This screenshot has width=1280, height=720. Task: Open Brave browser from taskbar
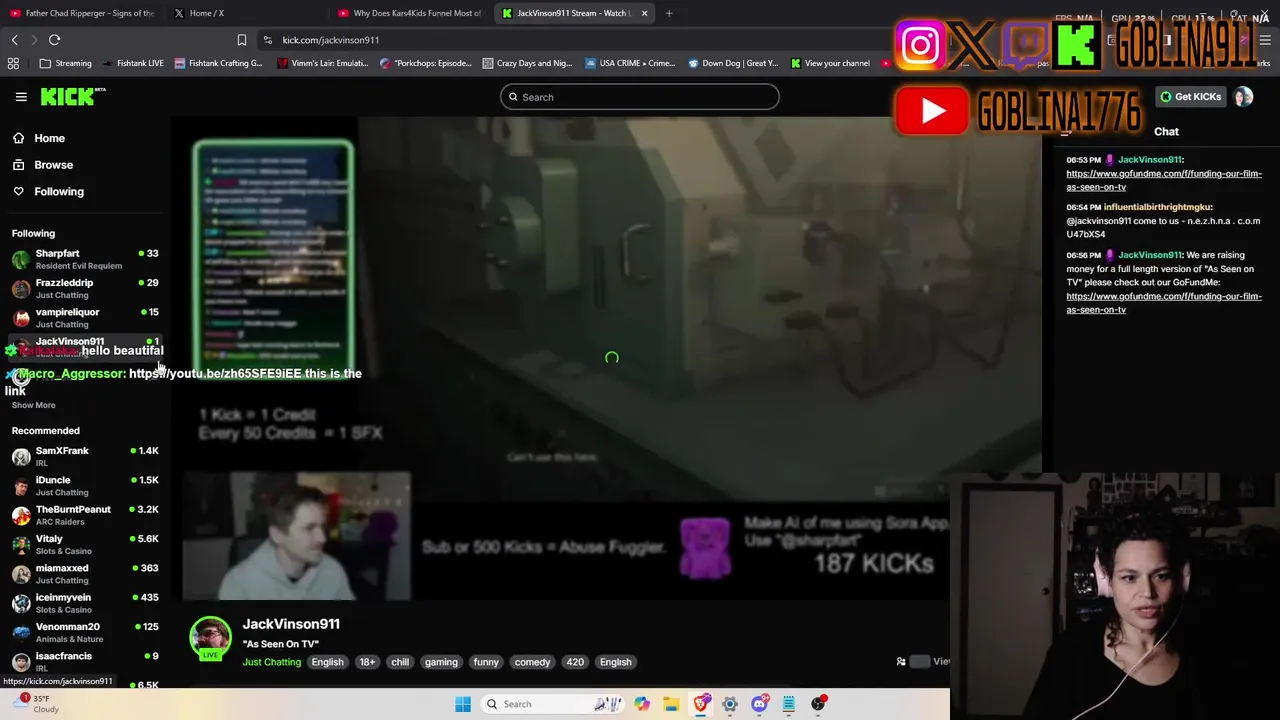(x=701, y=704)
